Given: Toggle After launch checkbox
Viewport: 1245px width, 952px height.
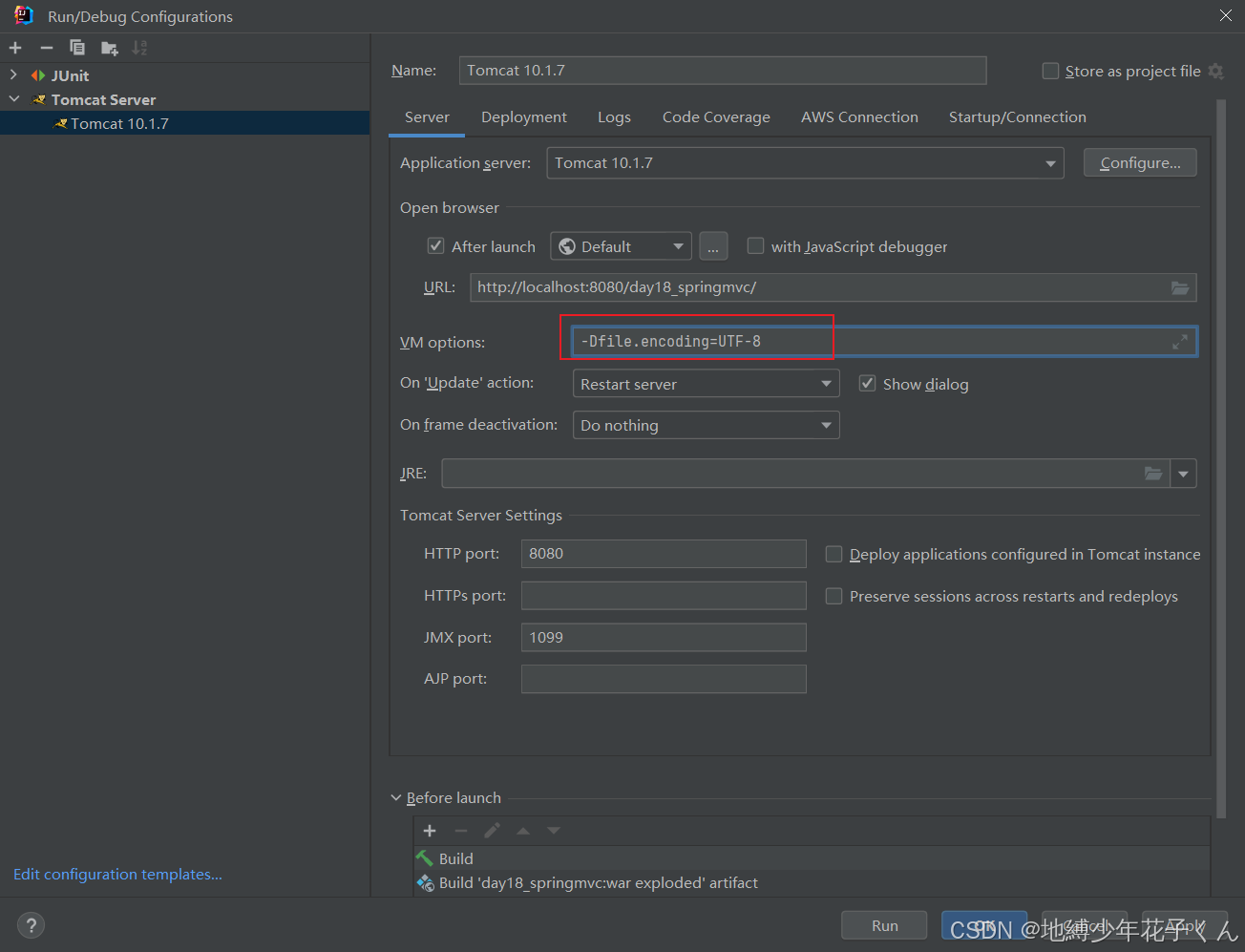Looking at the screenshot, I should (436, 246).
